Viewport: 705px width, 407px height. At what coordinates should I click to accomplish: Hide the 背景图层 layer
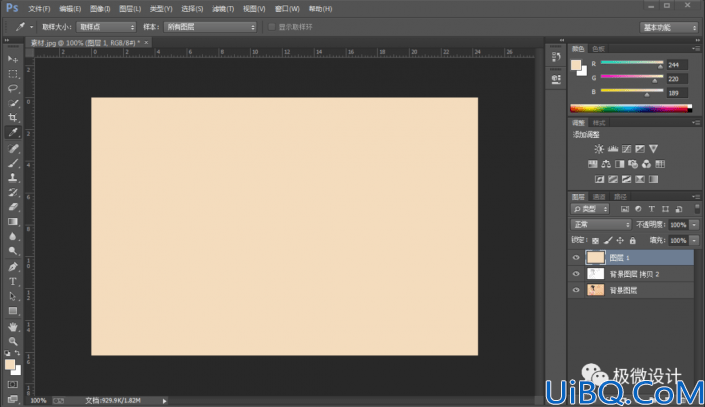576,290
